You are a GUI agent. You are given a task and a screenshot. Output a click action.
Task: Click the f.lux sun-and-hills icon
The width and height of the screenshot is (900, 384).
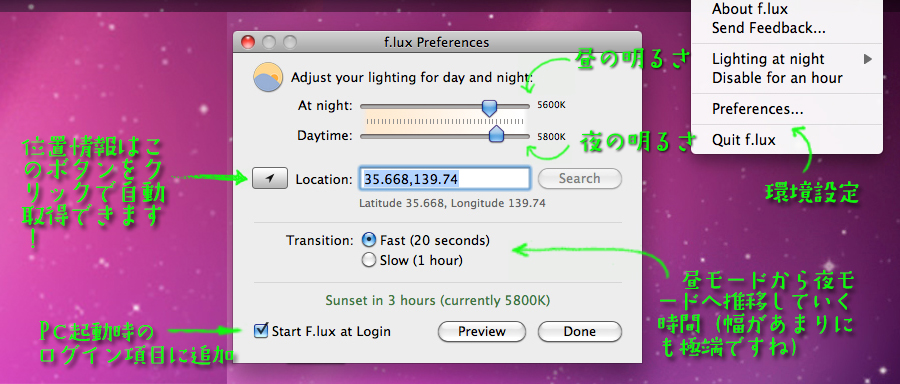pos(269,77)
